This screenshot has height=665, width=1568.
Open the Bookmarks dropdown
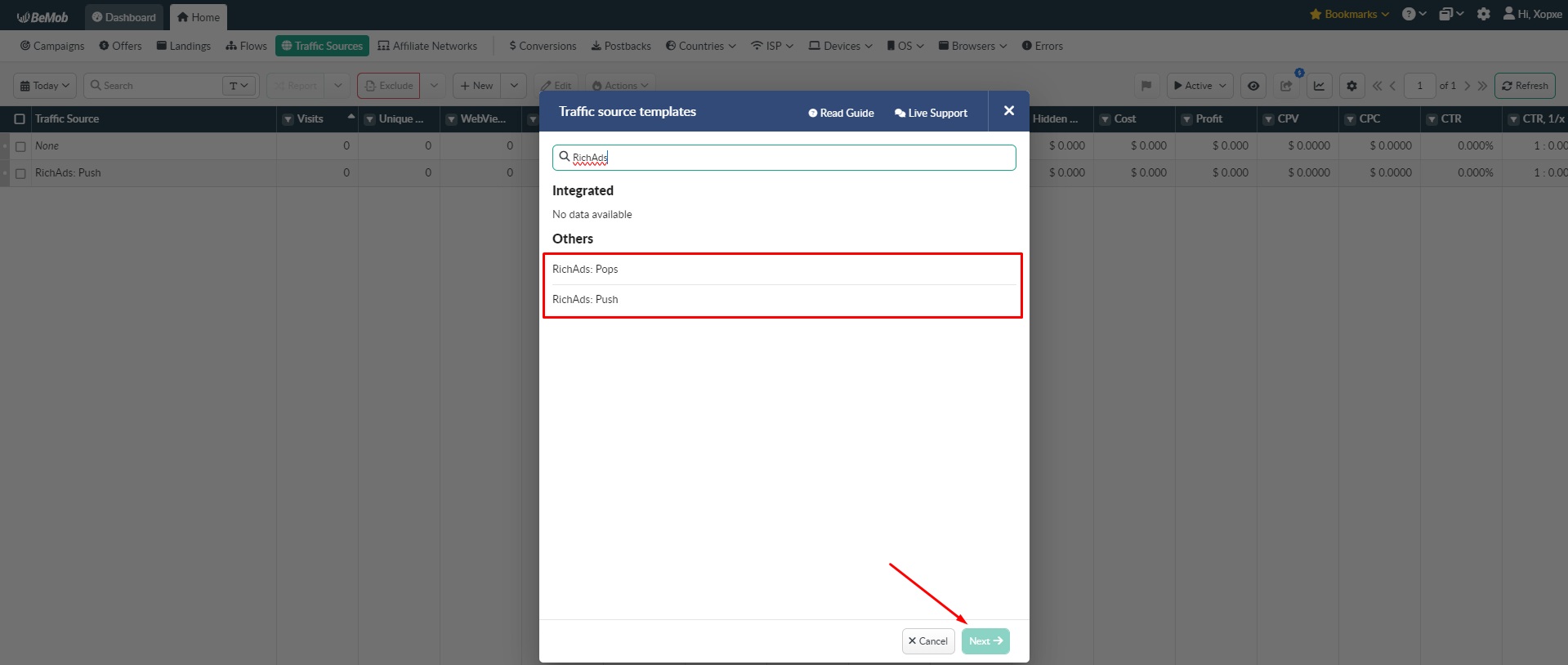[1349, 15]
